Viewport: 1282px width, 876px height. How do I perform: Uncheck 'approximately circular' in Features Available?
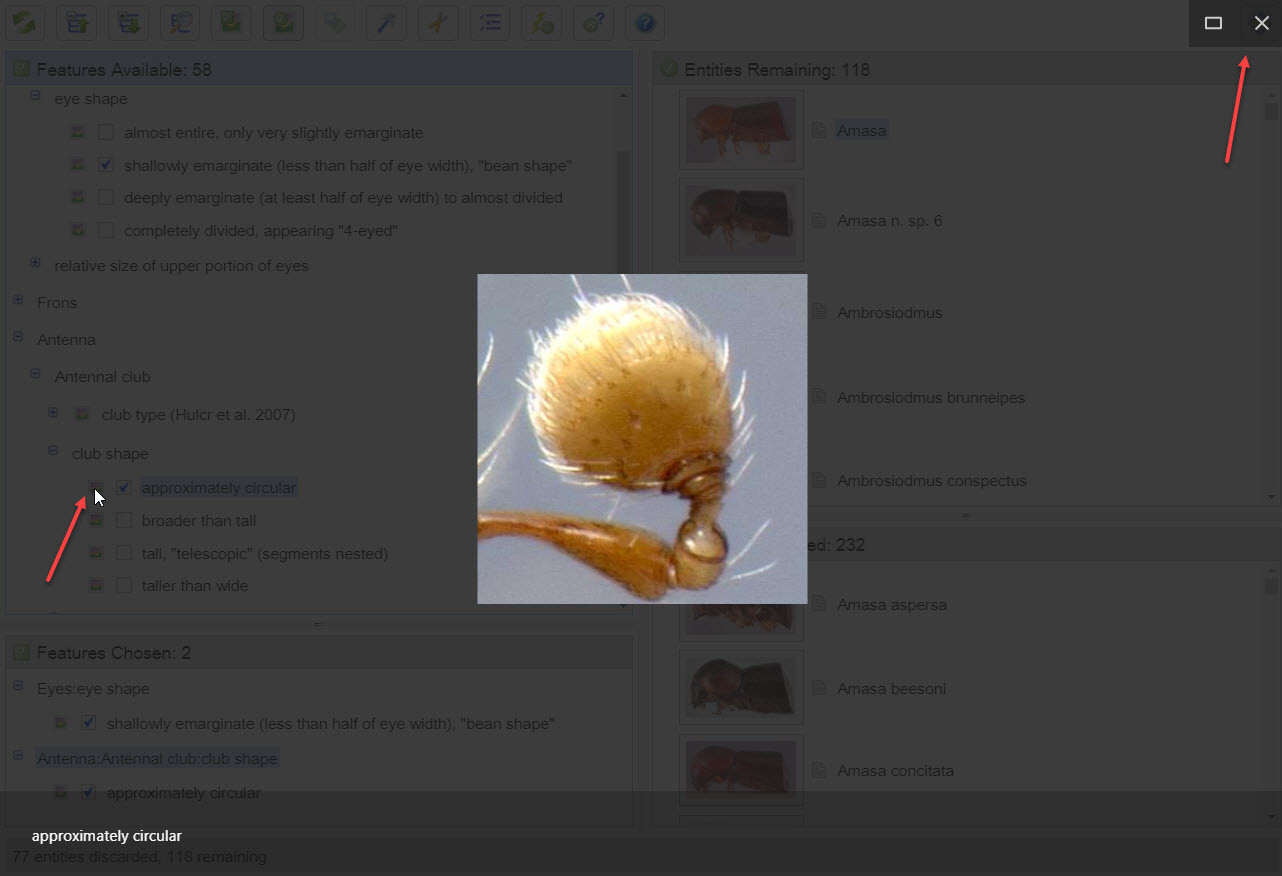click(124, 488)
